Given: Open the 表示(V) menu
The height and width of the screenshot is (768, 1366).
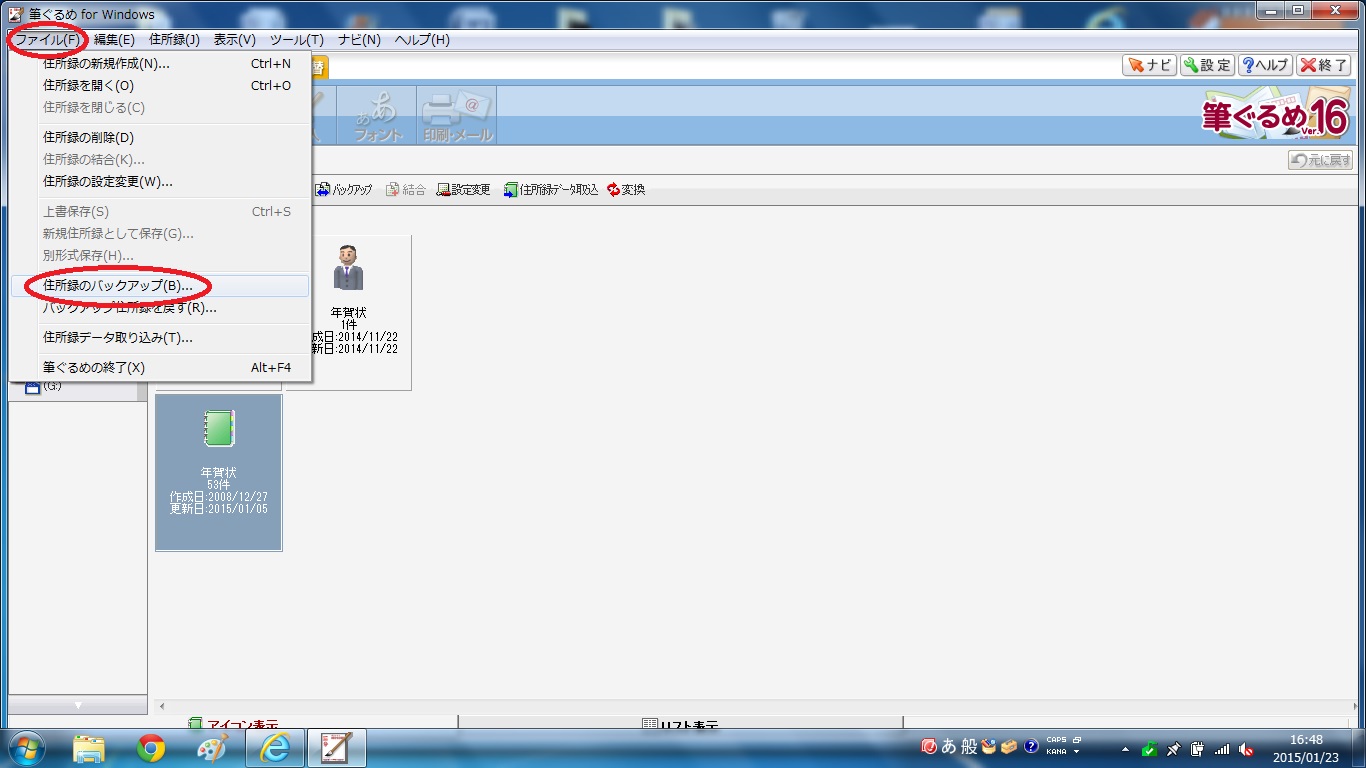Looking at the screenshot, I should coord(235,40).
